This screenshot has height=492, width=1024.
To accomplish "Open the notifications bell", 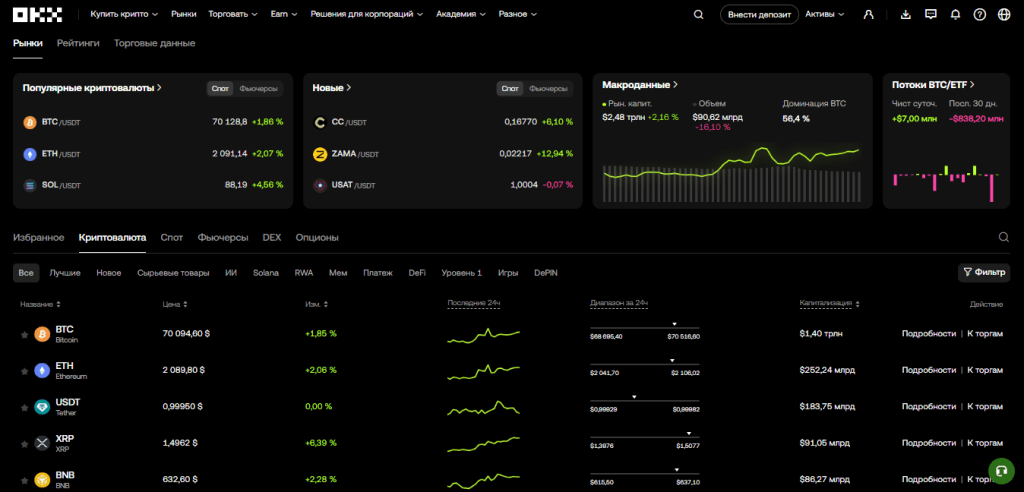I will 955,14.
